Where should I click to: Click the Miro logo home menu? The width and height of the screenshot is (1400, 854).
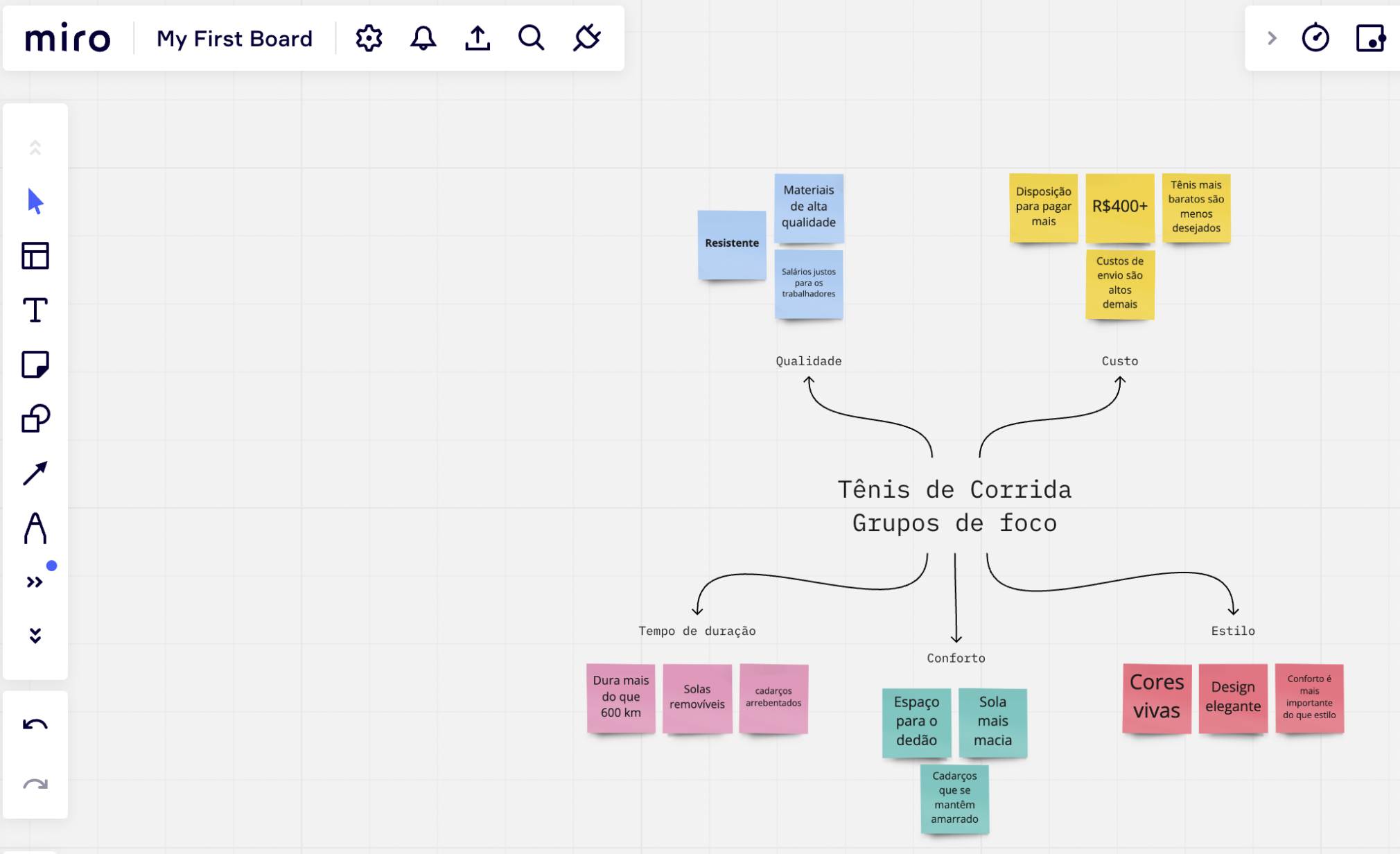click(64, 38)
